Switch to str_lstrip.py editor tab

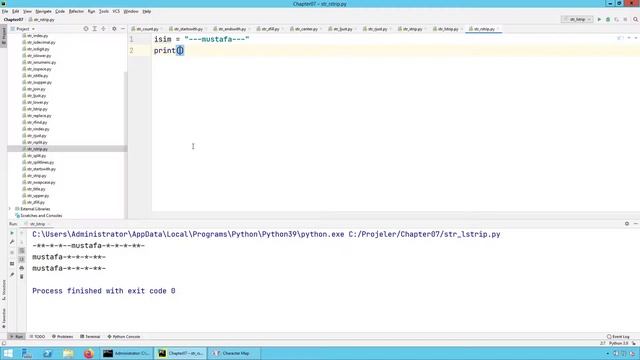click(x=447, y=29)
